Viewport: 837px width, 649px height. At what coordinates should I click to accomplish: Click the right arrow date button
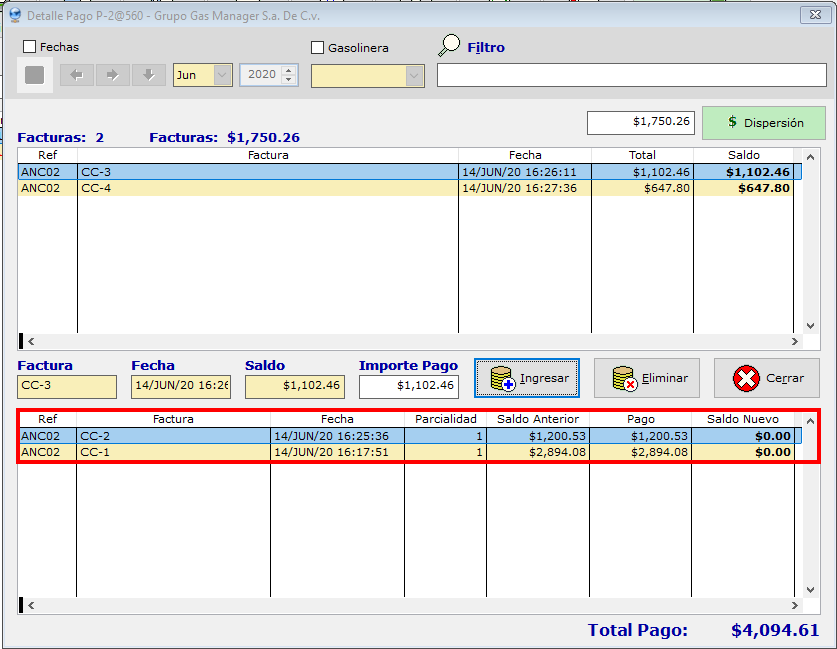coord(113,75)
